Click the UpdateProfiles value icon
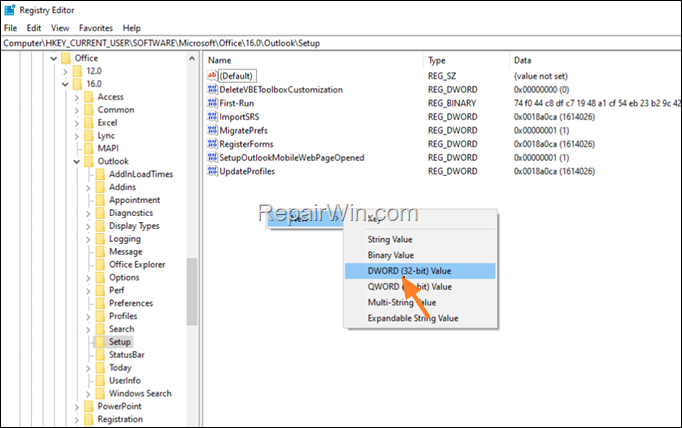Viewport: 682px width, 428px height. (x=212, y=171)
